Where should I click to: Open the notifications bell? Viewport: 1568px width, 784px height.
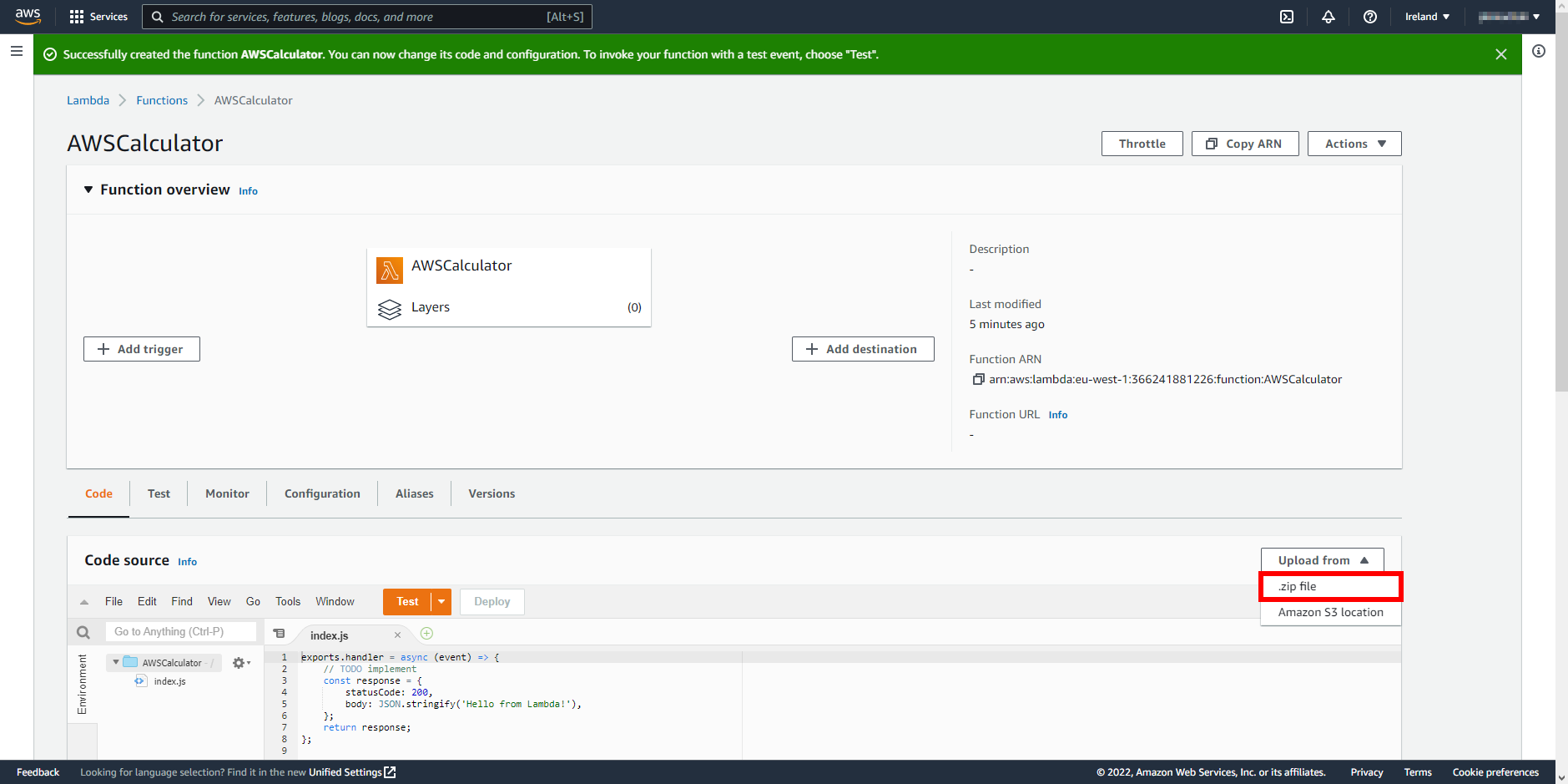point(1329,17)
